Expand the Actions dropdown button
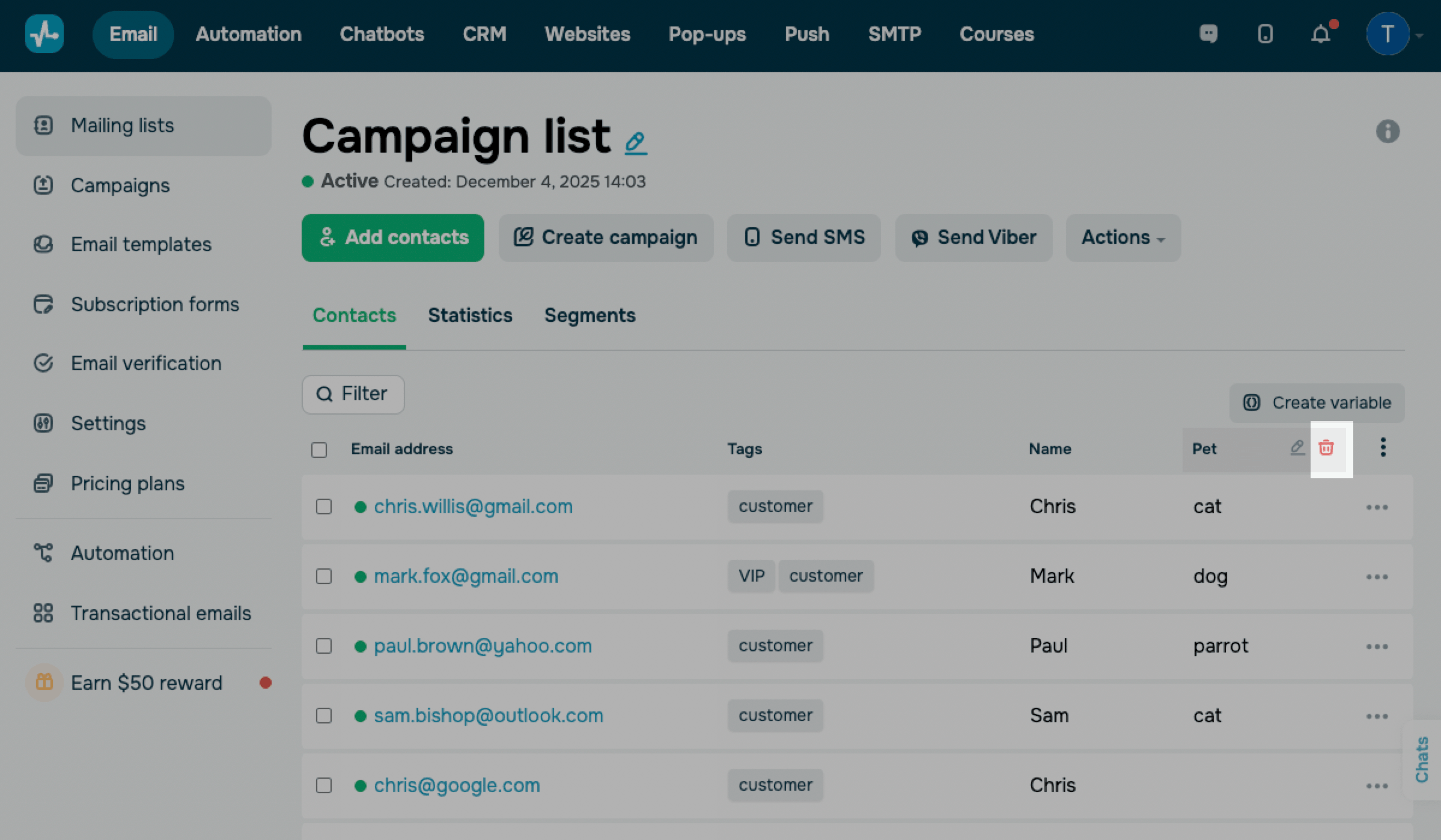Image resolution: width=1441 pixels, height=840 pixels. click(1123, 237)
